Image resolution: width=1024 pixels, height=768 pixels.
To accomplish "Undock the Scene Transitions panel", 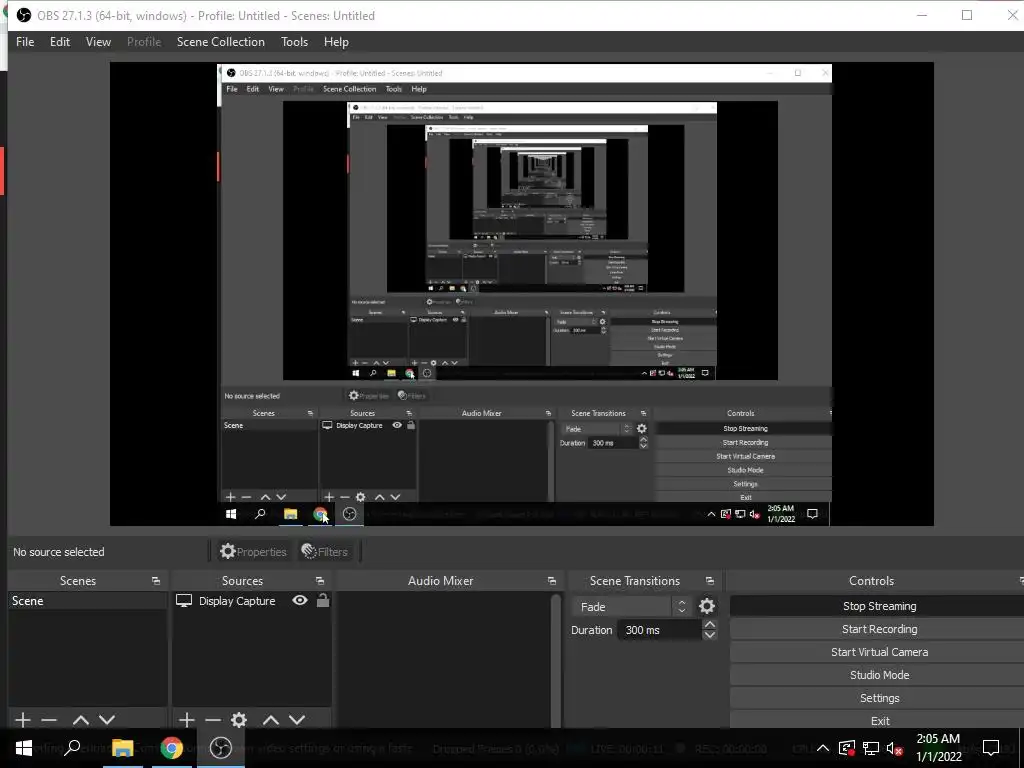I will point(710,581).
